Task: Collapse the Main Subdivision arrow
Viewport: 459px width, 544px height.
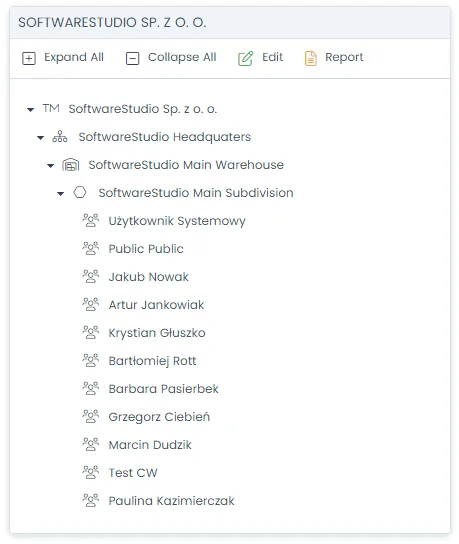Action: 61,194
